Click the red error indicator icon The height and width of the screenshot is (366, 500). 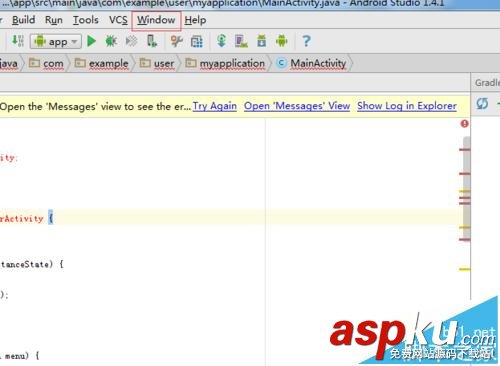click(464, 124)
